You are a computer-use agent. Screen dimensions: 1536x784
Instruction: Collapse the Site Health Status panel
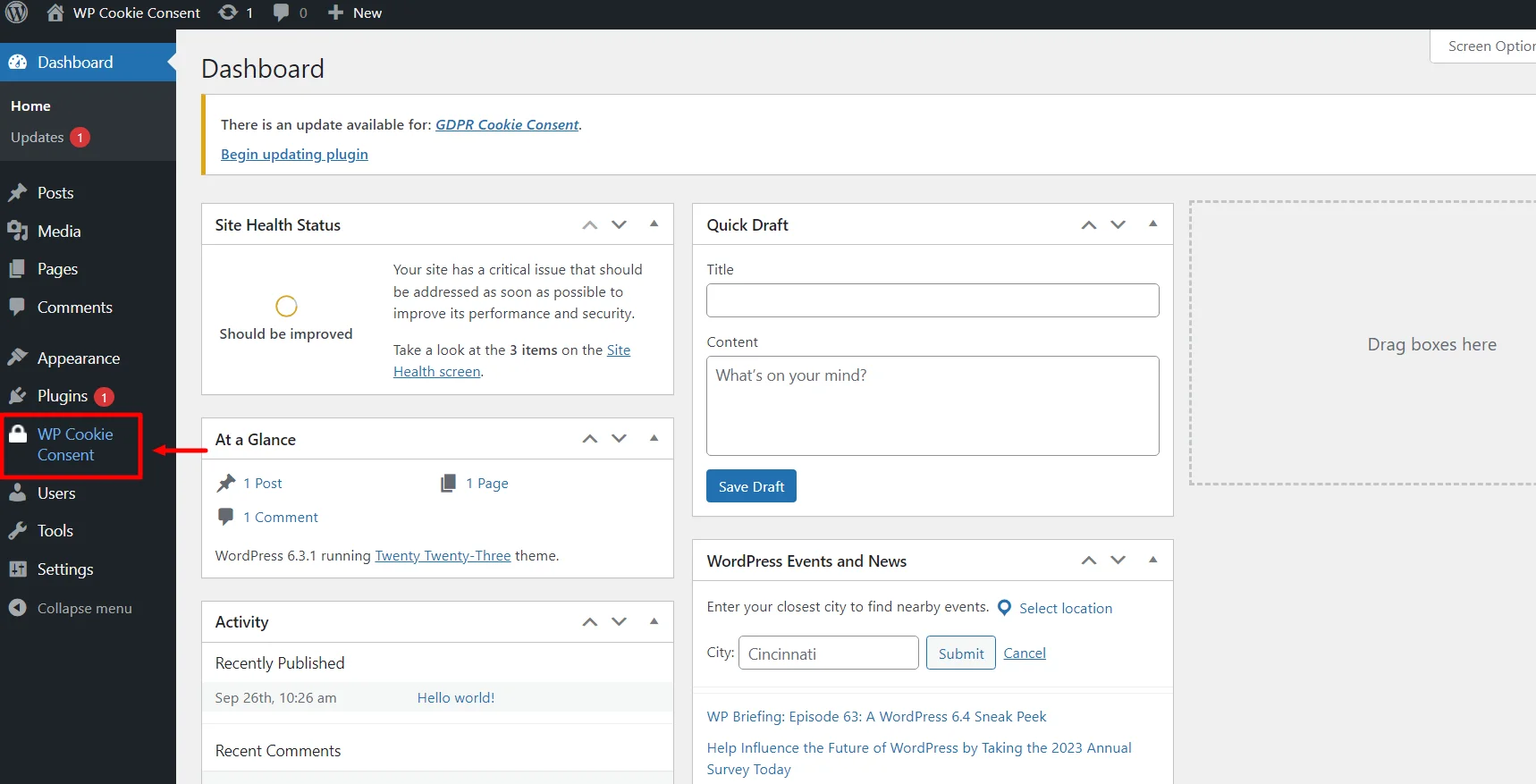coord(654,223)
